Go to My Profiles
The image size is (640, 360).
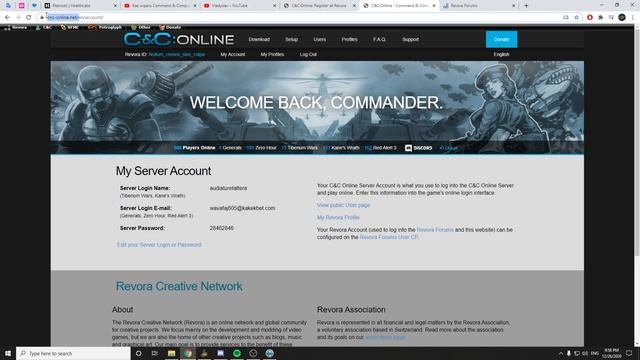[272, 54]
